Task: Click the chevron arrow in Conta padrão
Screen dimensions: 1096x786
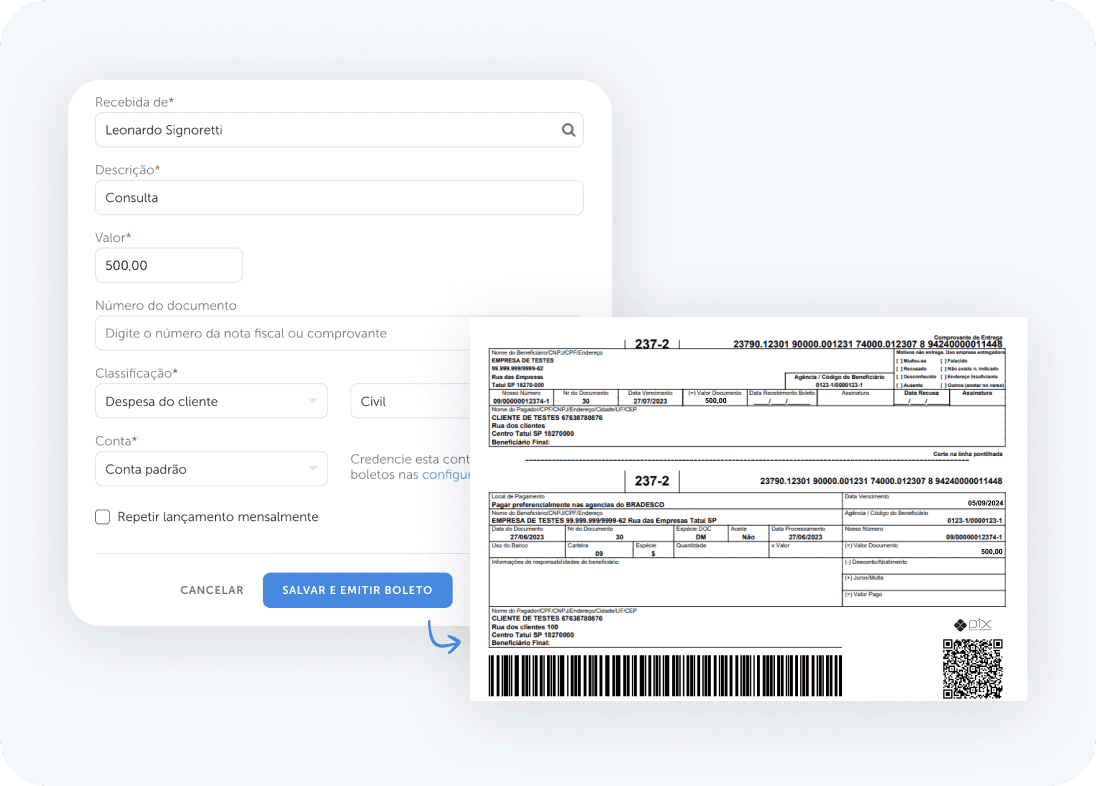Action: click(x=313, y=469)
